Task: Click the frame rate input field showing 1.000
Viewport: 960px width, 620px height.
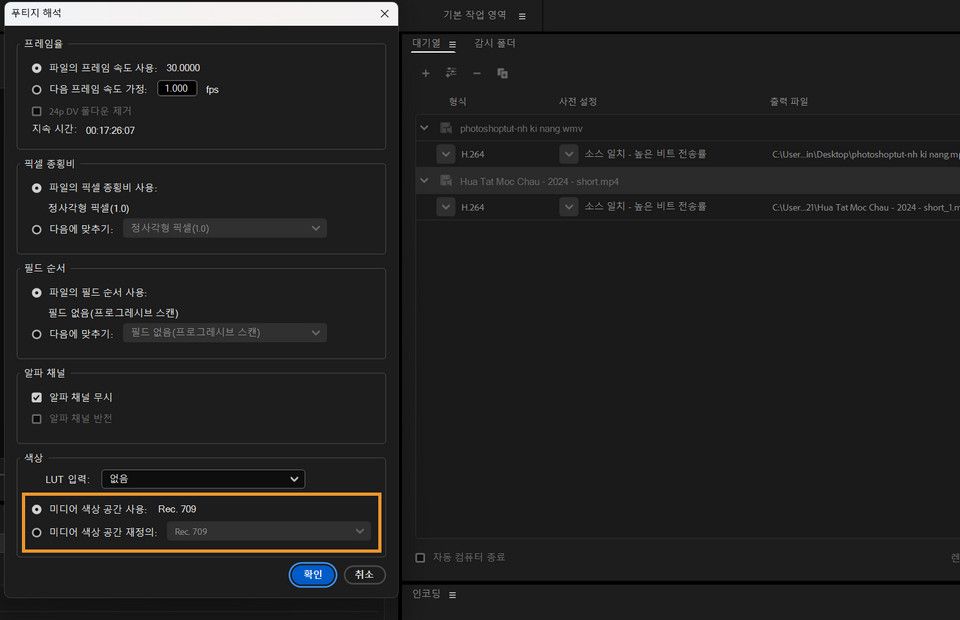Action: (x=177, y=88)
